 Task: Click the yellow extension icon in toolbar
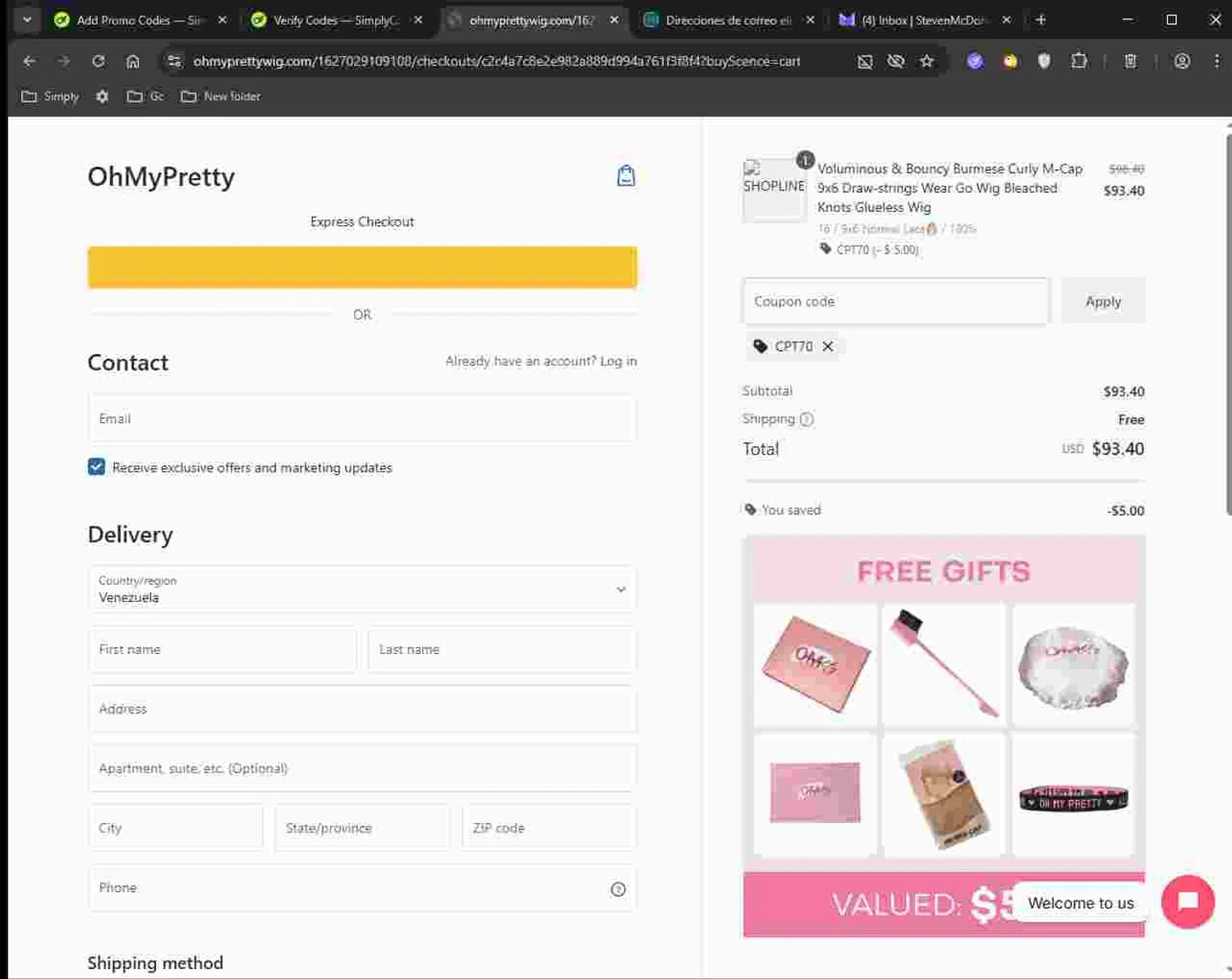1009,61
